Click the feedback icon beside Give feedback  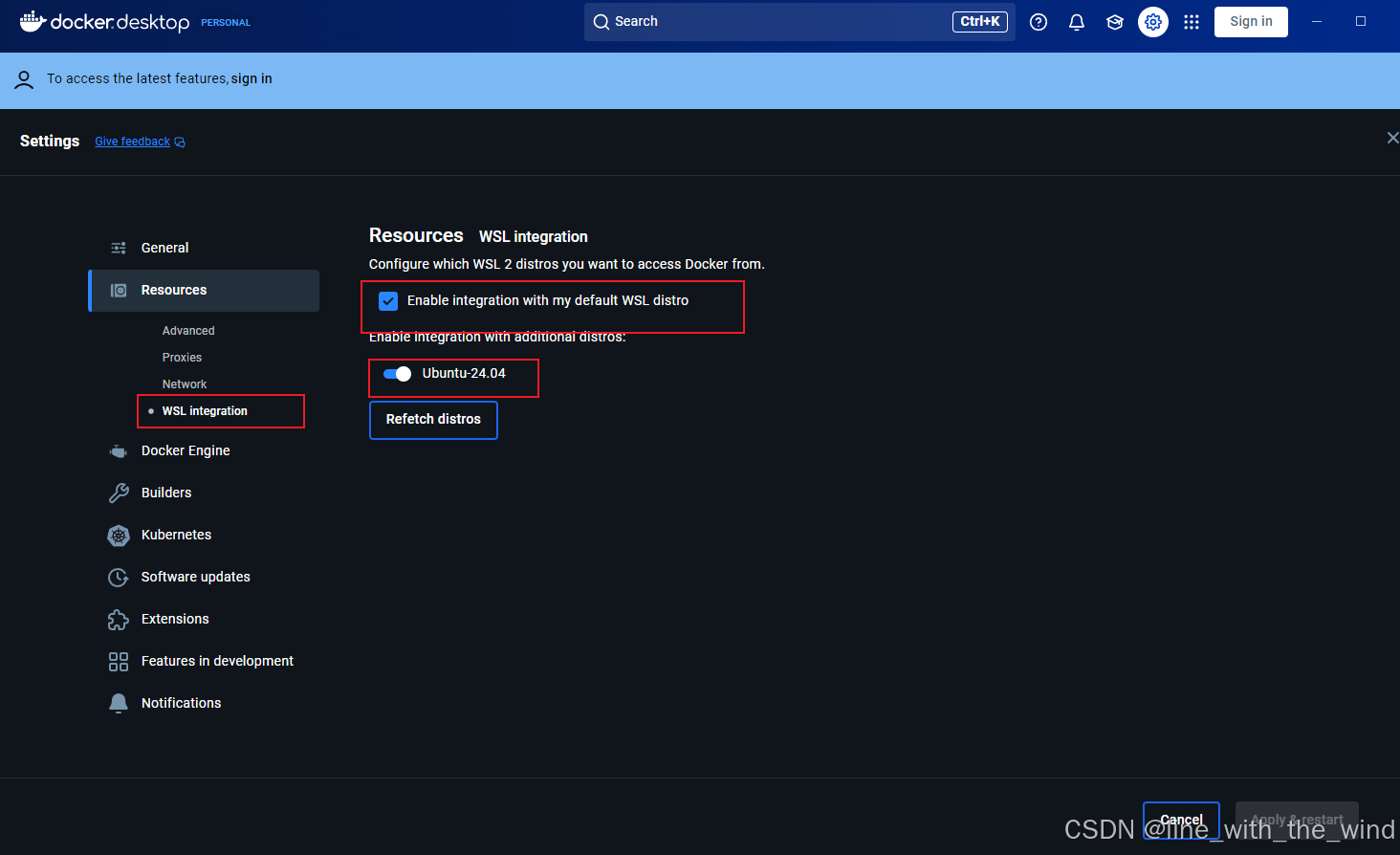[180, 142]
